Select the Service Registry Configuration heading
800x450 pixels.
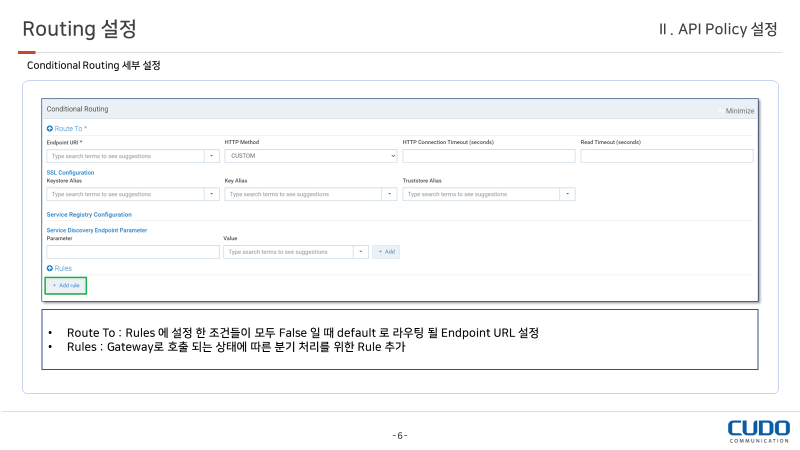pyautogui.click(x=89, y=215)
